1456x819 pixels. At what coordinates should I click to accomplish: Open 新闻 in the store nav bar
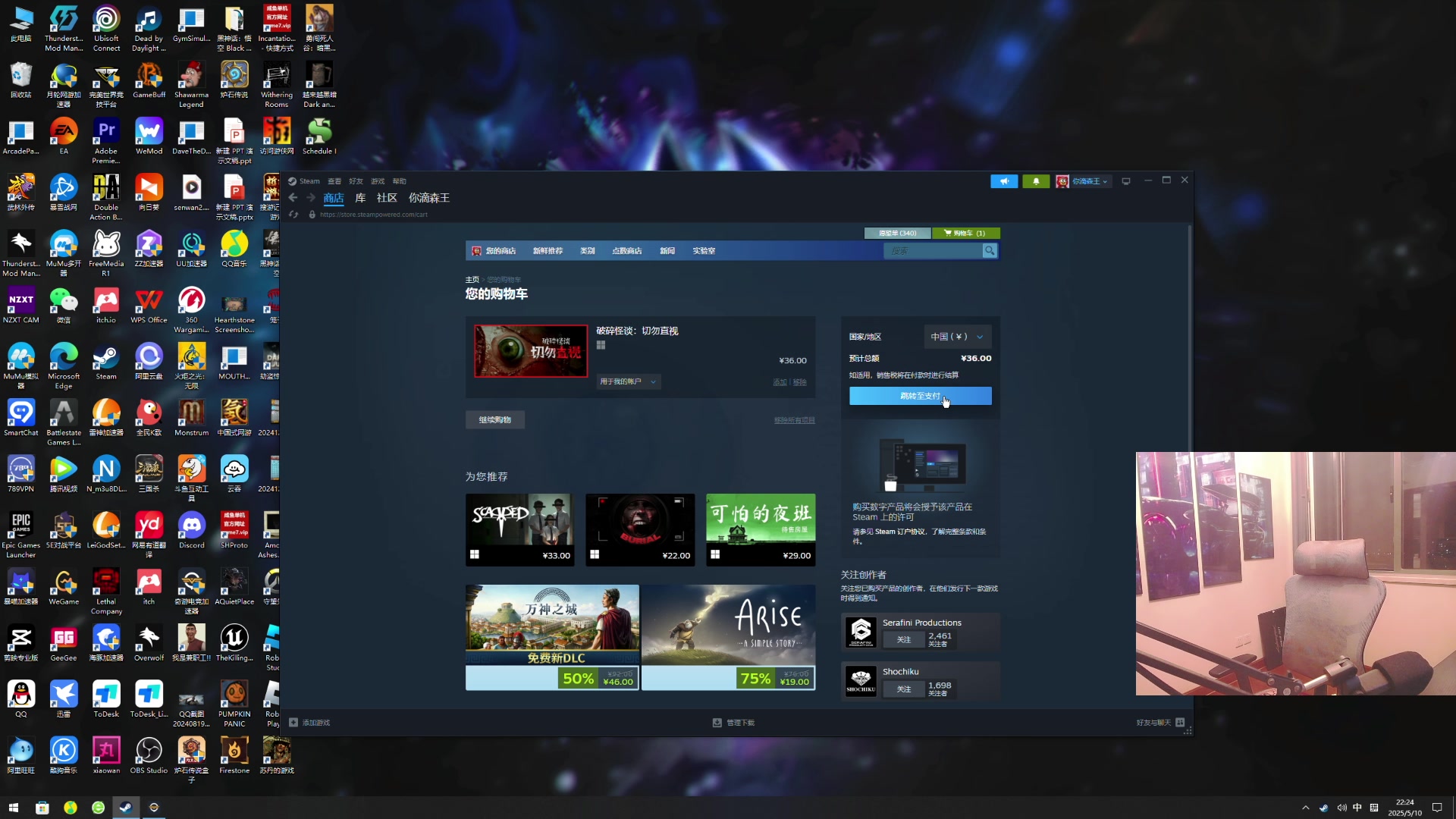click(x=667, y=251)
